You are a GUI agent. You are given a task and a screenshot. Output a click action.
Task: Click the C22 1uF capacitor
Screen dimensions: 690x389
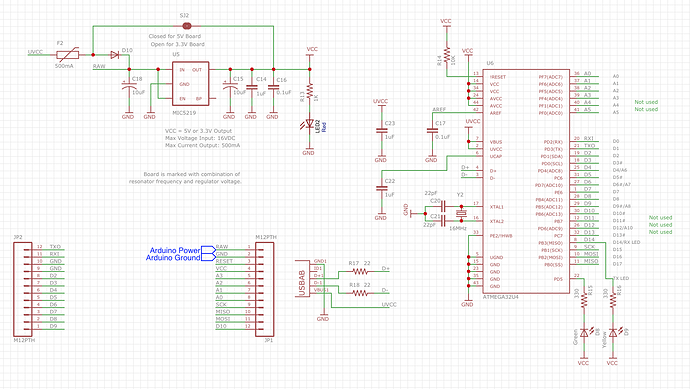pyautogui.click(x=381, y=188)
